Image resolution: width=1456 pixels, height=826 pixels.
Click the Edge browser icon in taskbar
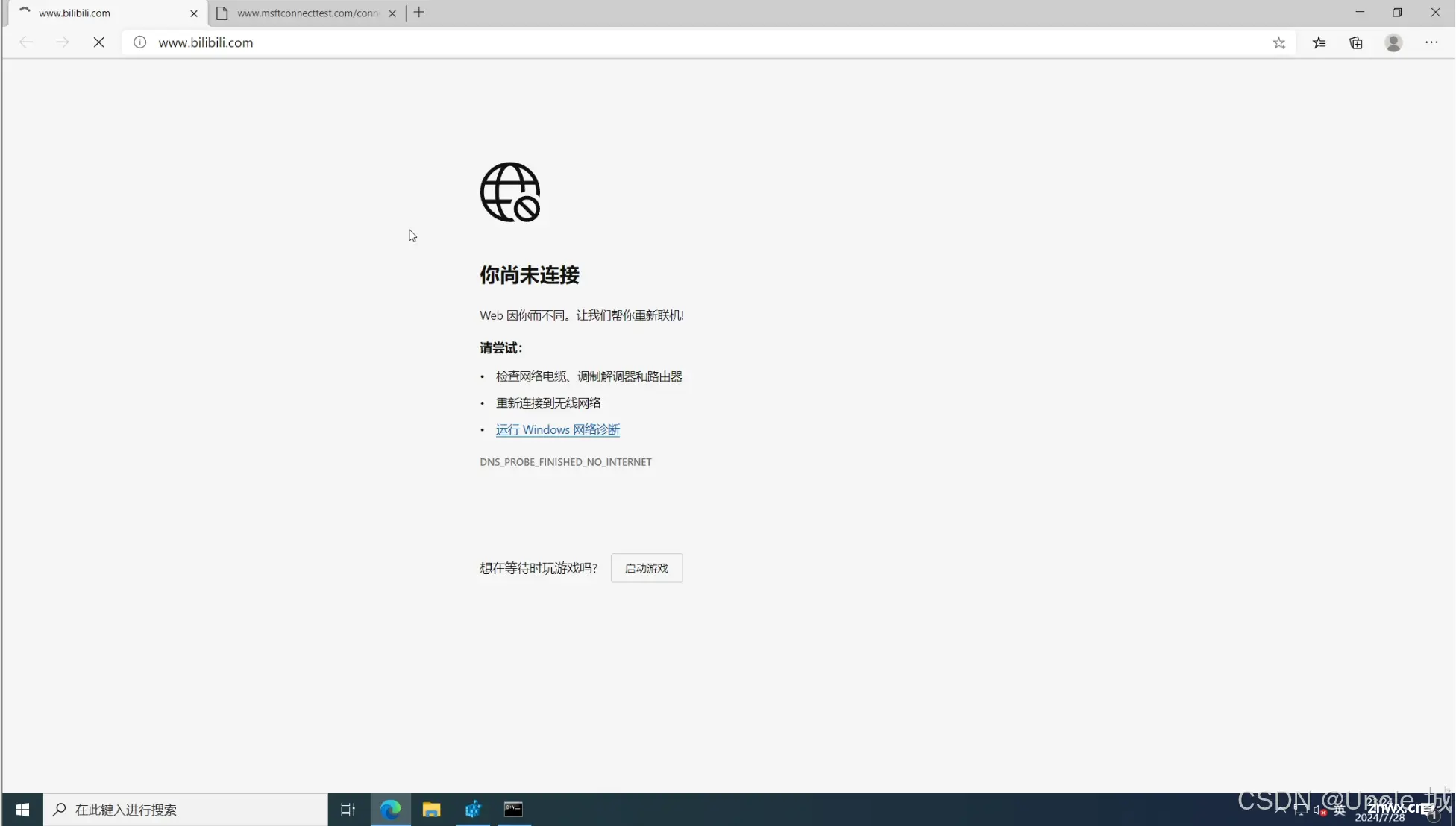pyautogui.click(x=390, y=809)
